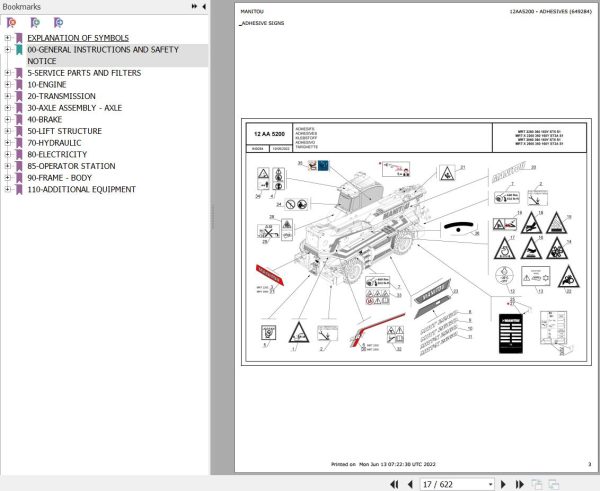
Task: Click the first bookmark options icon
Action: click(11, 23)
